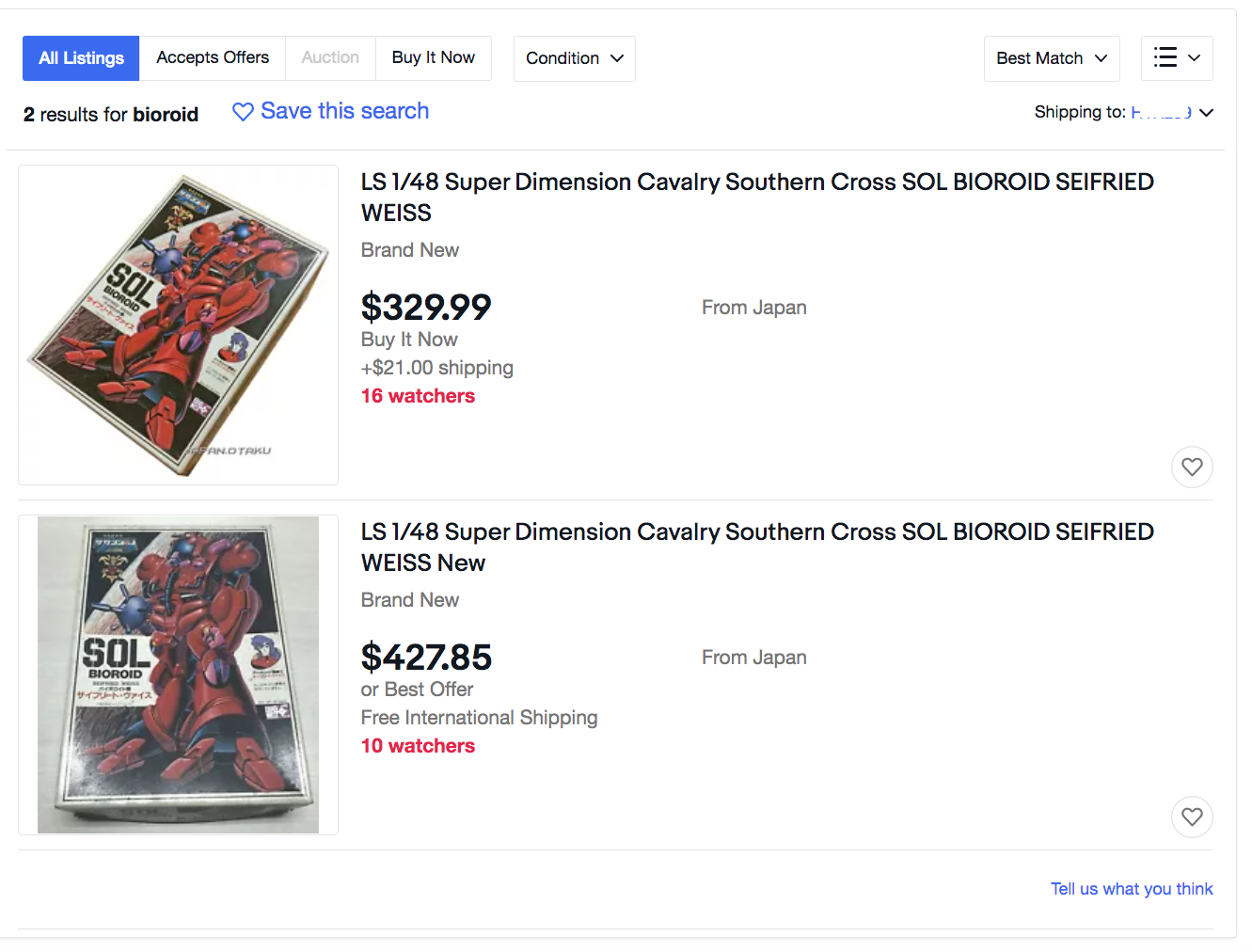The width and height of the screenshot is (1252, 952).
Task: Click the $427.85 price of second listing
Action: (x=426, y=658)
